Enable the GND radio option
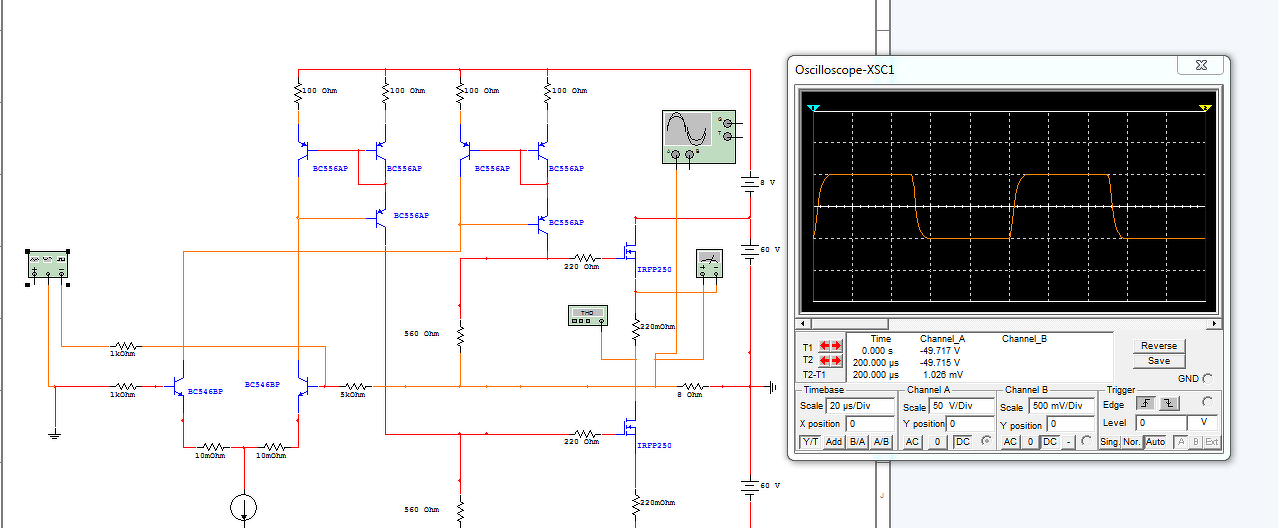 (1208, 379)
